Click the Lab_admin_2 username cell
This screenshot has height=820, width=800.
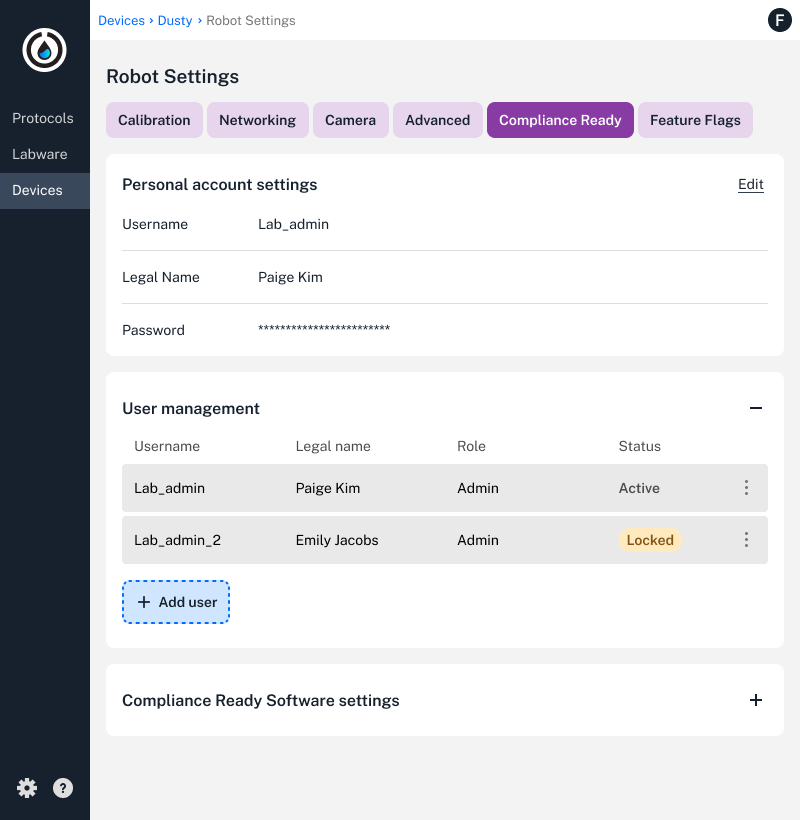point(178,540)
